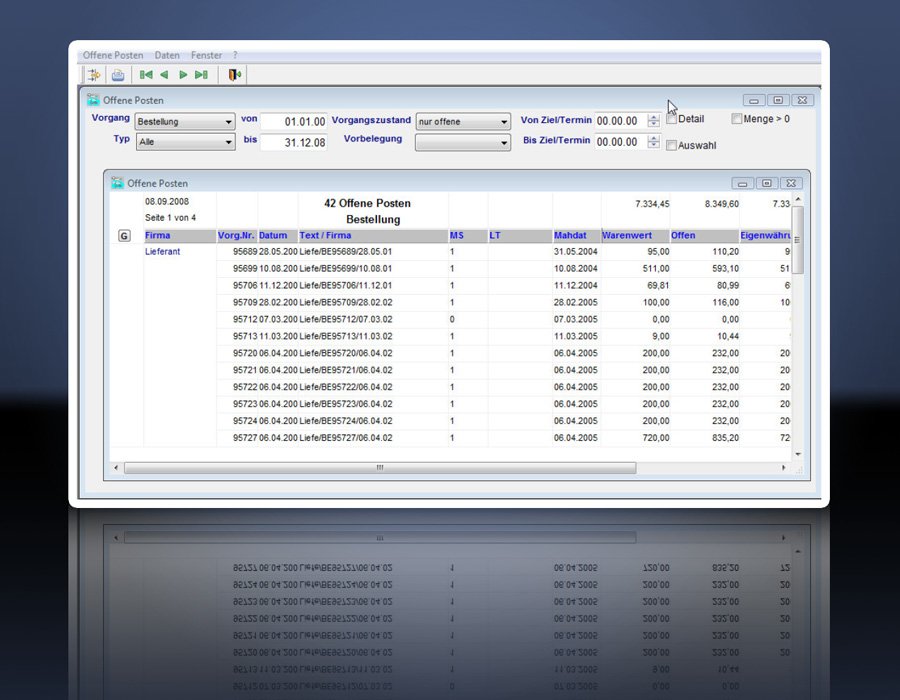The height and width of the screenshot is (700, 900).
Task: Click the Warenwert column header
Action: [626, 236]
